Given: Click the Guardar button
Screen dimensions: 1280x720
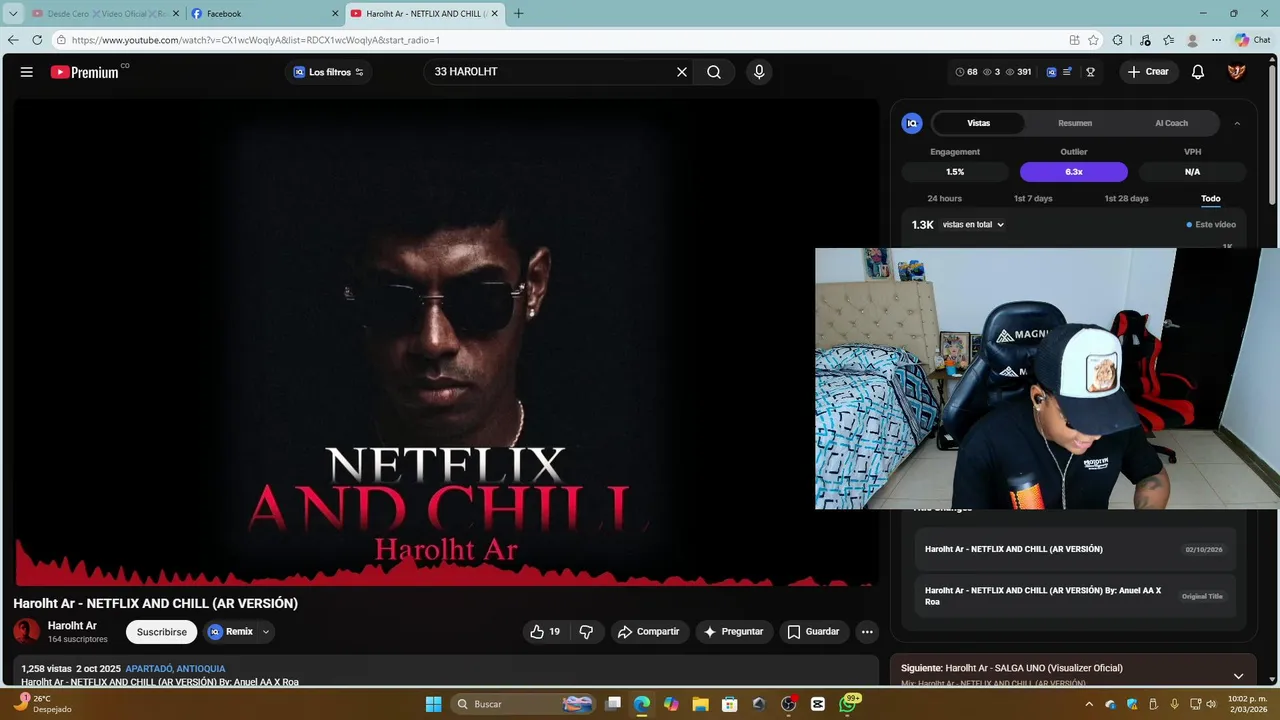Looking at the screenshot, I should coord(813,631).
